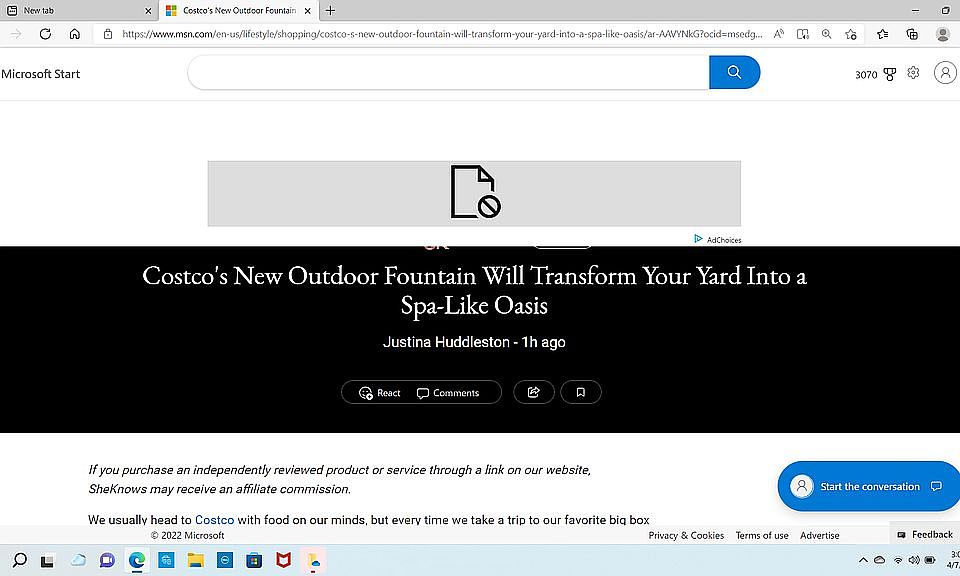Open File Explorer from taskbar
This screenshot has height=576, width=960.
point(195,560)
